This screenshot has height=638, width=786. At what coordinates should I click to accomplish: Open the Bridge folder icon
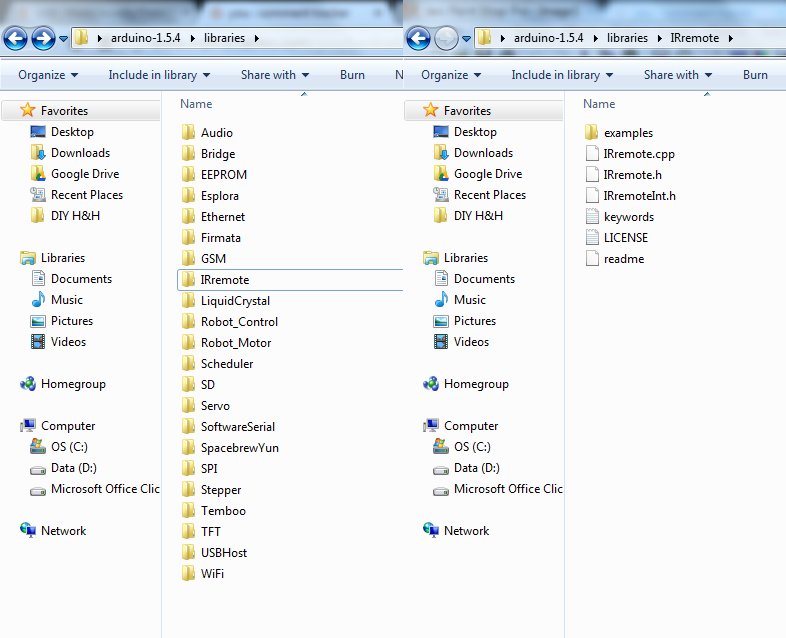tap(188, 153)
